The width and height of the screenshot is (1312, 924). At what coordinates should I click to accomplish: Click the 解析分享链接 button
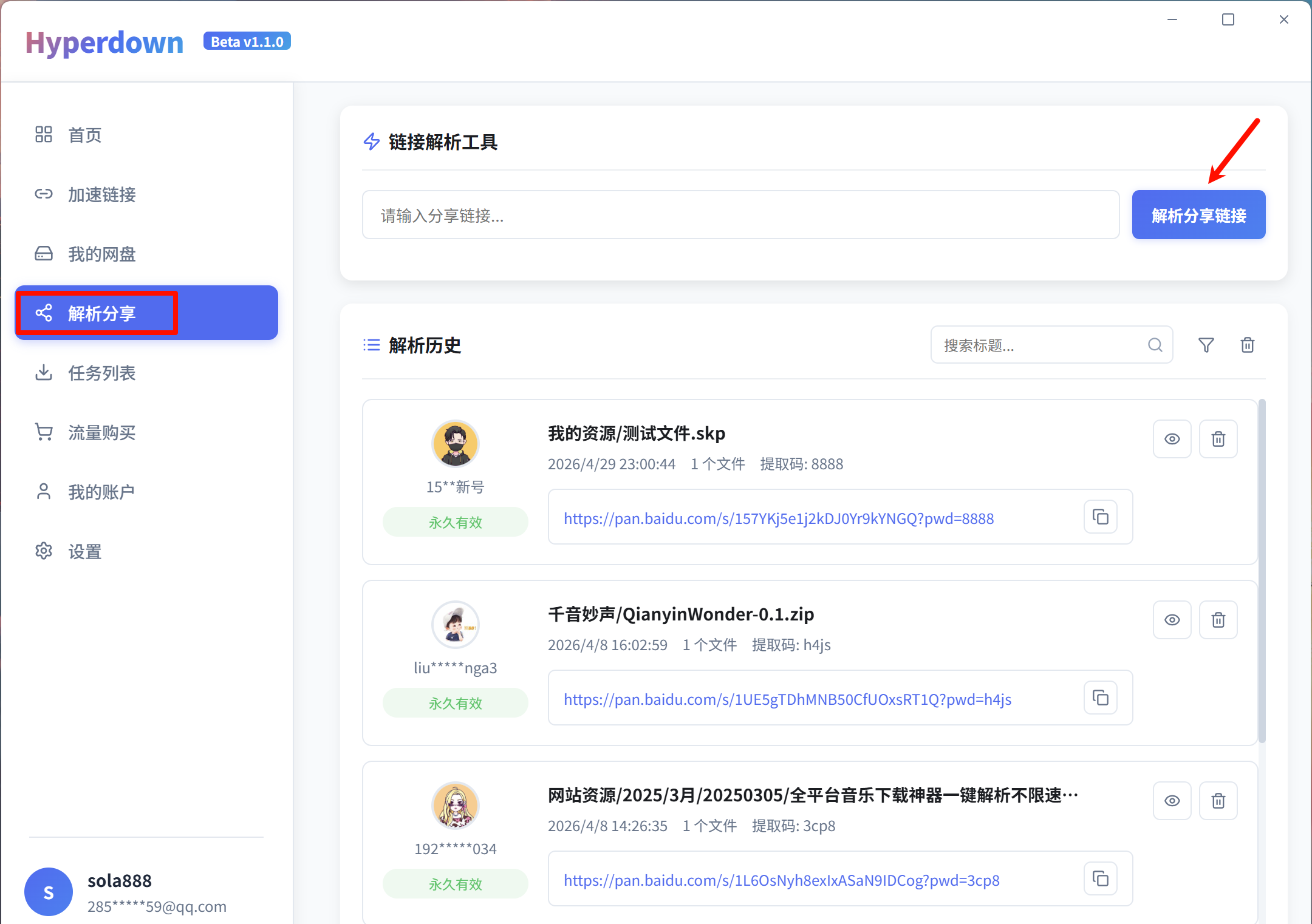1198,215
